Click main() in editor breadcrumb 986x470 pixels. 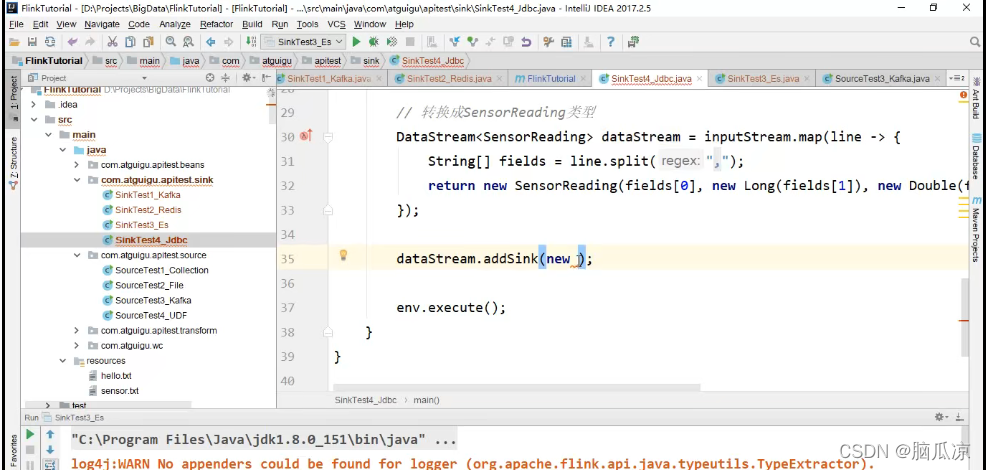(x=426, y=400)
